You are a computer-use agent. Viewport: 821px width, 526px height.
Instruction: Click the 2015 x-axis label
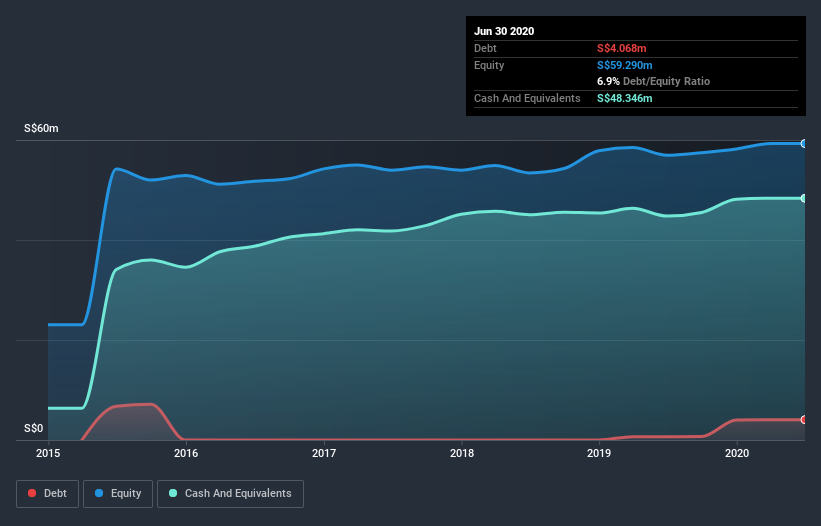pyautogui.click(x=48, y=453)
